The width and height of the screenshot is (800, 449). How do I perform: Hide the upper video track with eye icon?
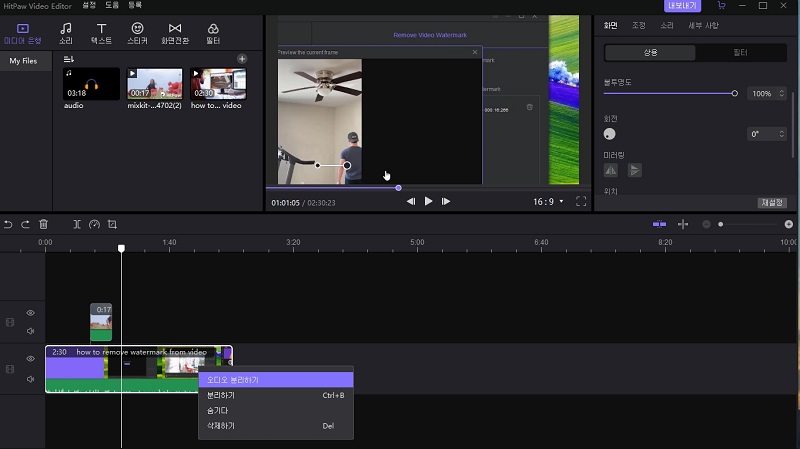coord(30,313)
